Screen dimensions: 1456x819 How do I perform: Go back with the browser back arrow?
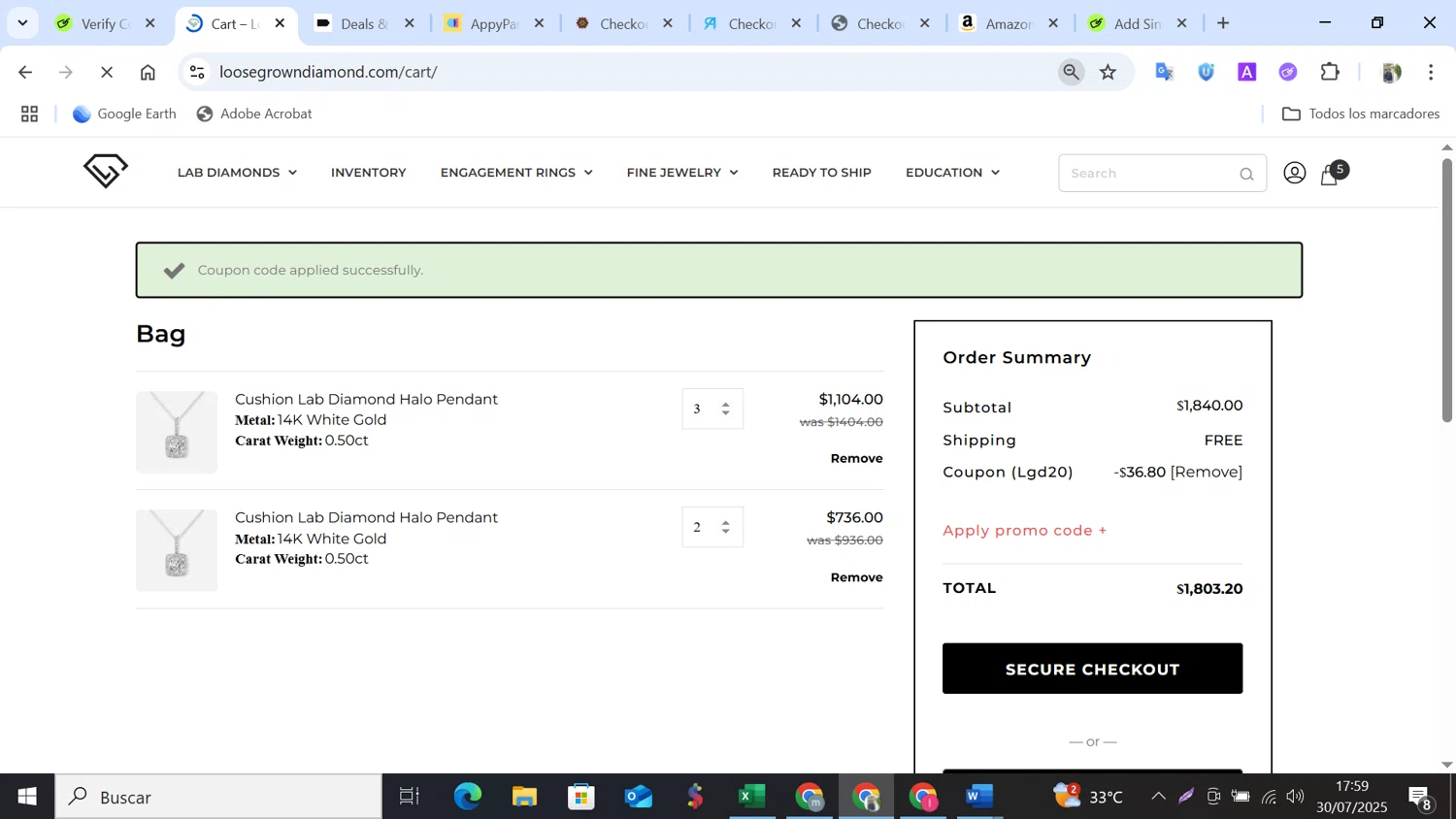(x=25, y=72)
